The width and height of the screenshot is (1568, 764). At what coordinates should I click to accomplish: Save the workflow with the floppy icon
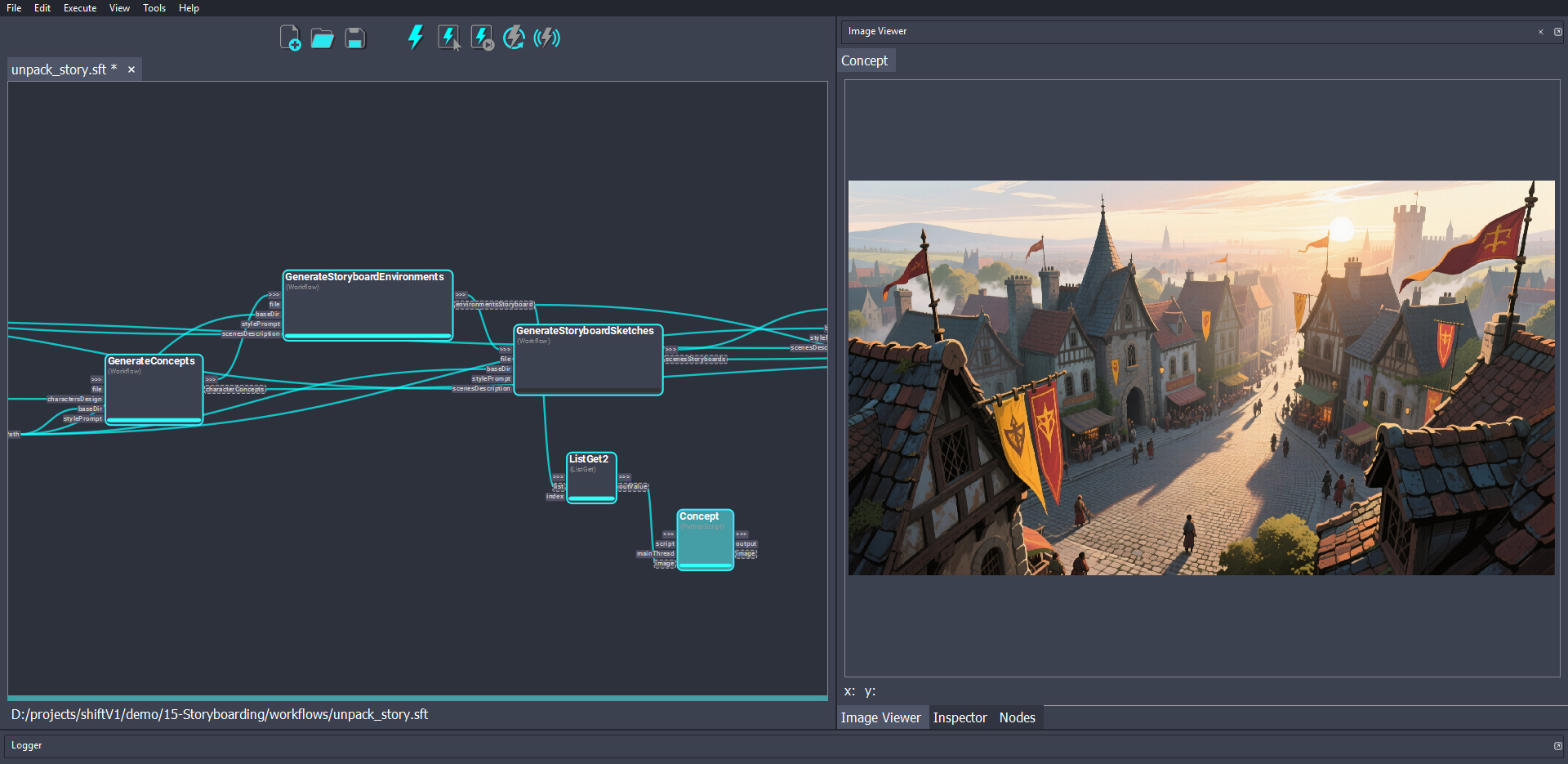coord(355,38)
